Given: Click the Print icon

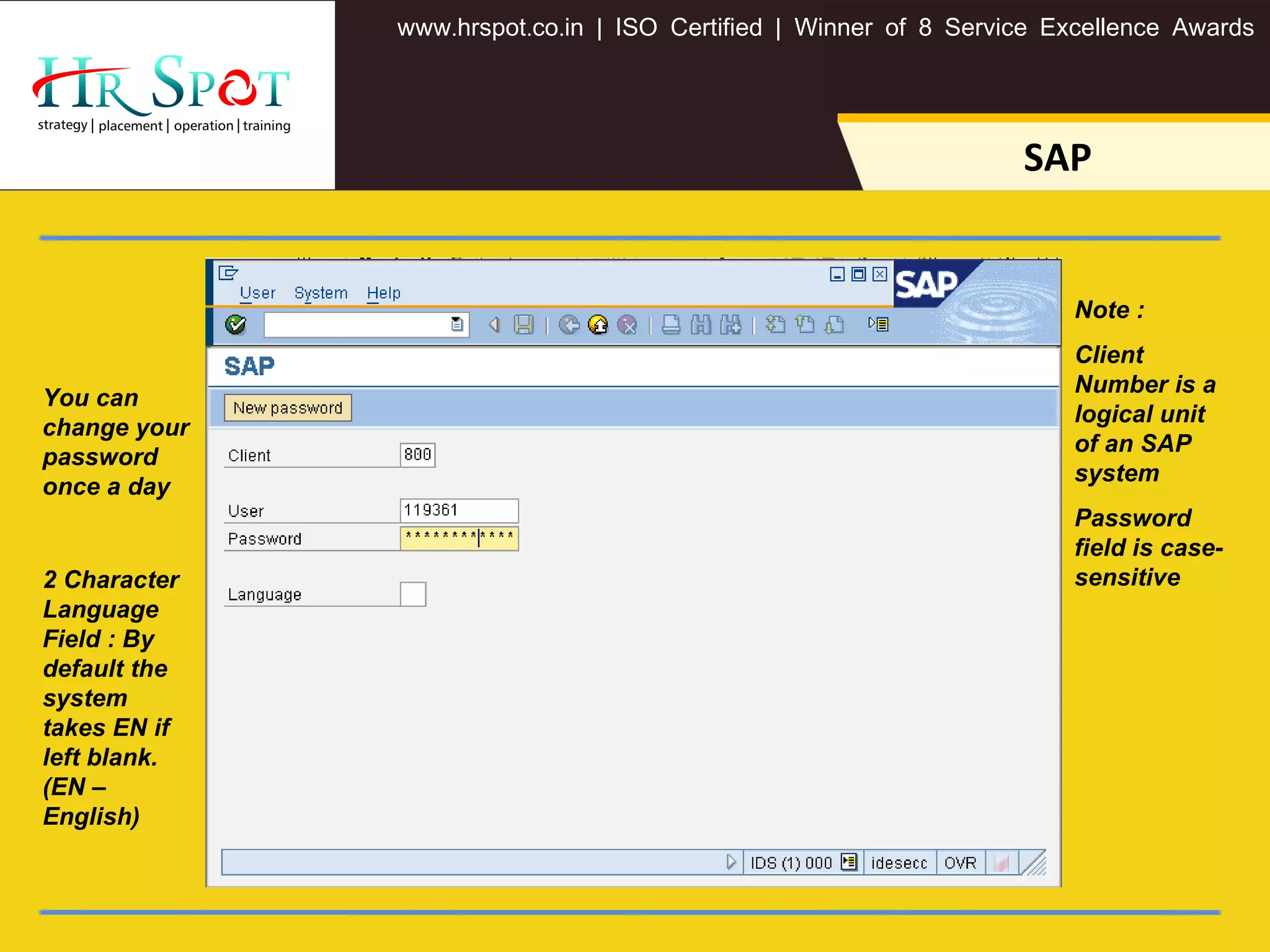Looking at the screenshot, I should coord(671,324).
